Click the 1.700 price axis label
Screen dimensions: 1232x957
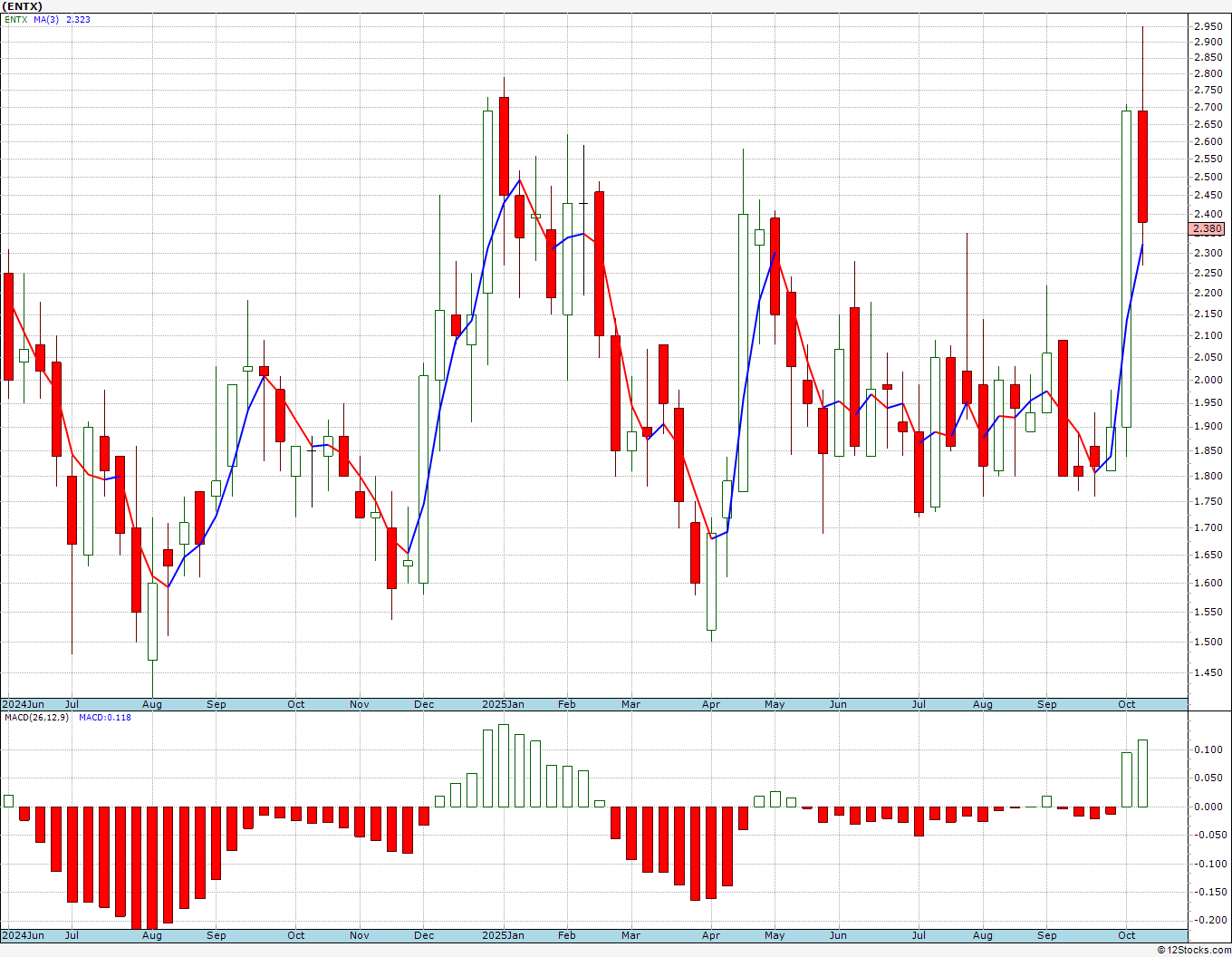[1208, 527]
